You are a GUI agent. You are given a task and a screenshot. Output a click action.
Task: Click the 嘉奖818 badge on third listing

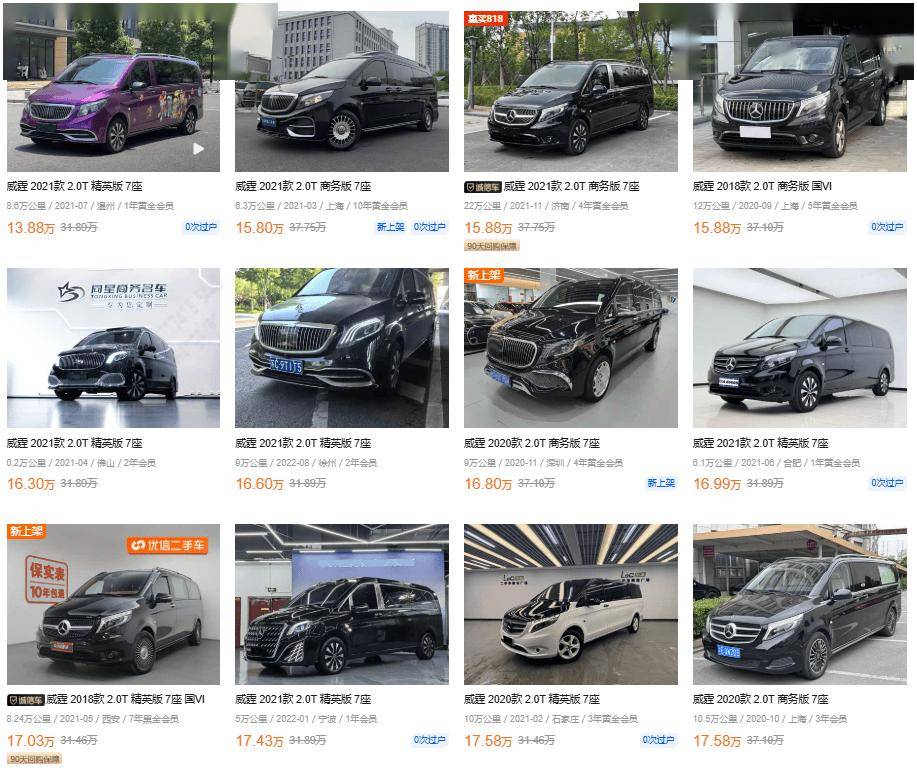coord(485,19)
